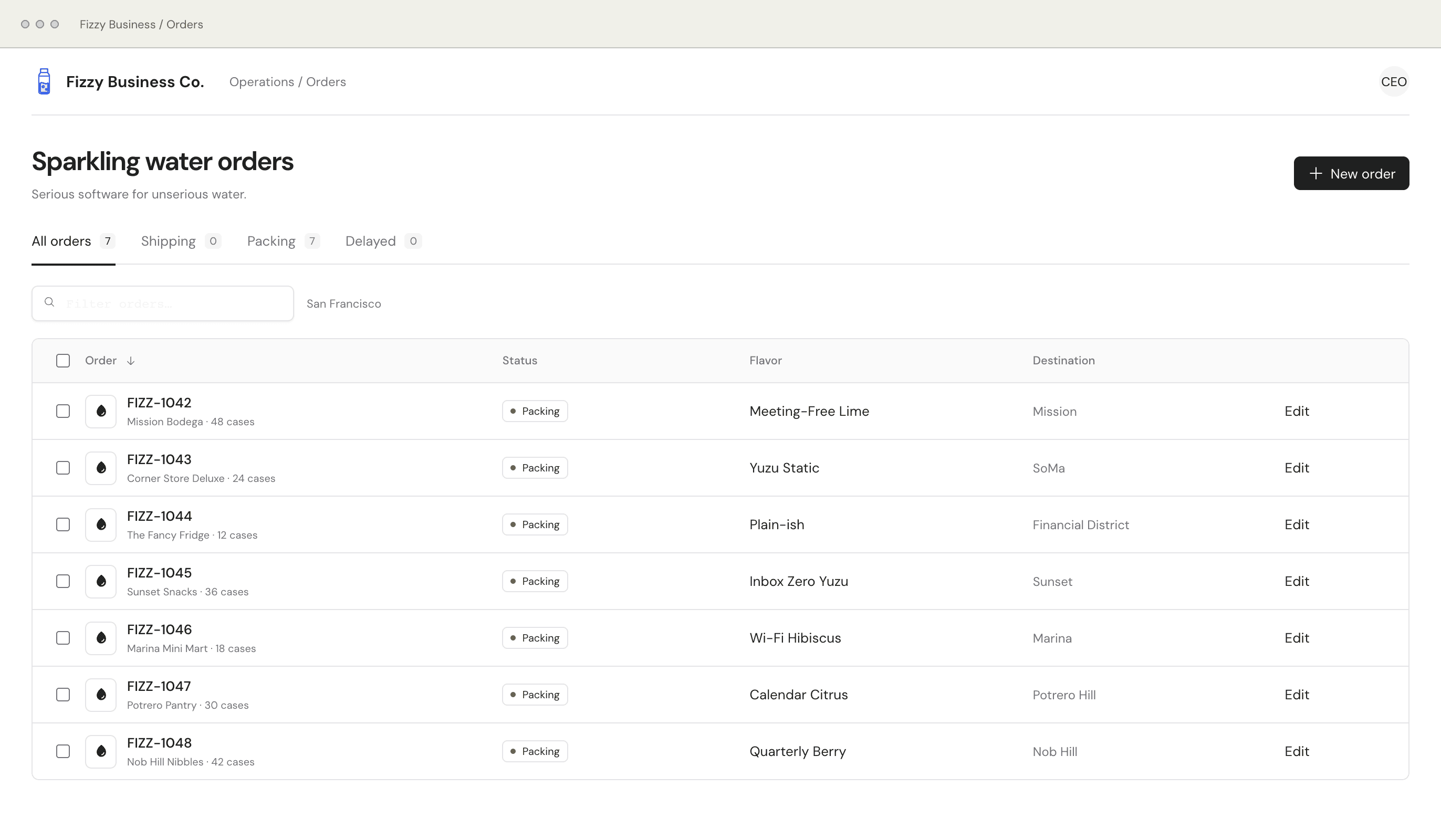Check the FIZZ-1047 order checkbox
Screen dimensions: 1441x840
click(63, 694)
